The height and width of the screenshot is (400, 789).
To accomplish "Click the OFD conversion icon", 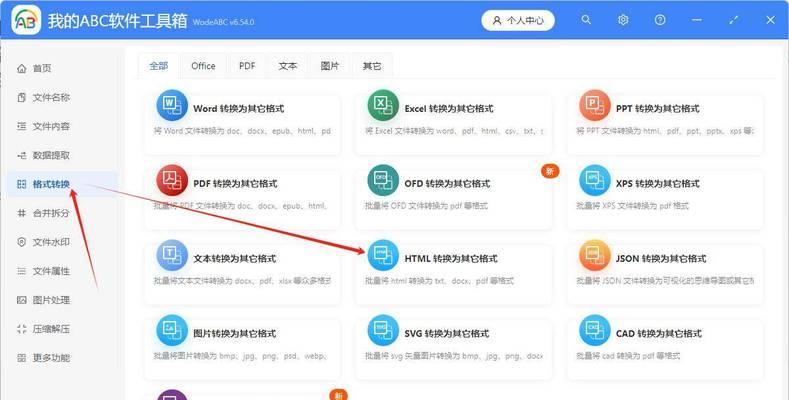I will tap(383, 180).
